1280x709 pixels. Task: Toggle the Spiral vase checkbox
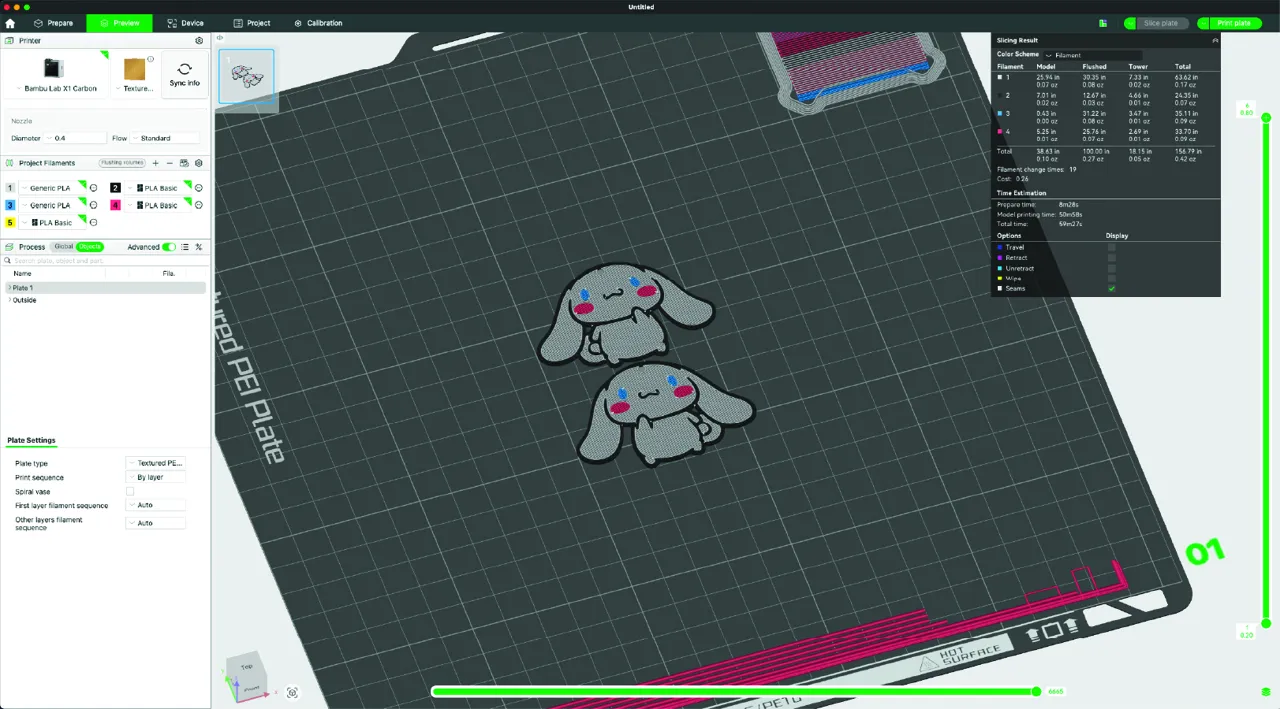130,492
